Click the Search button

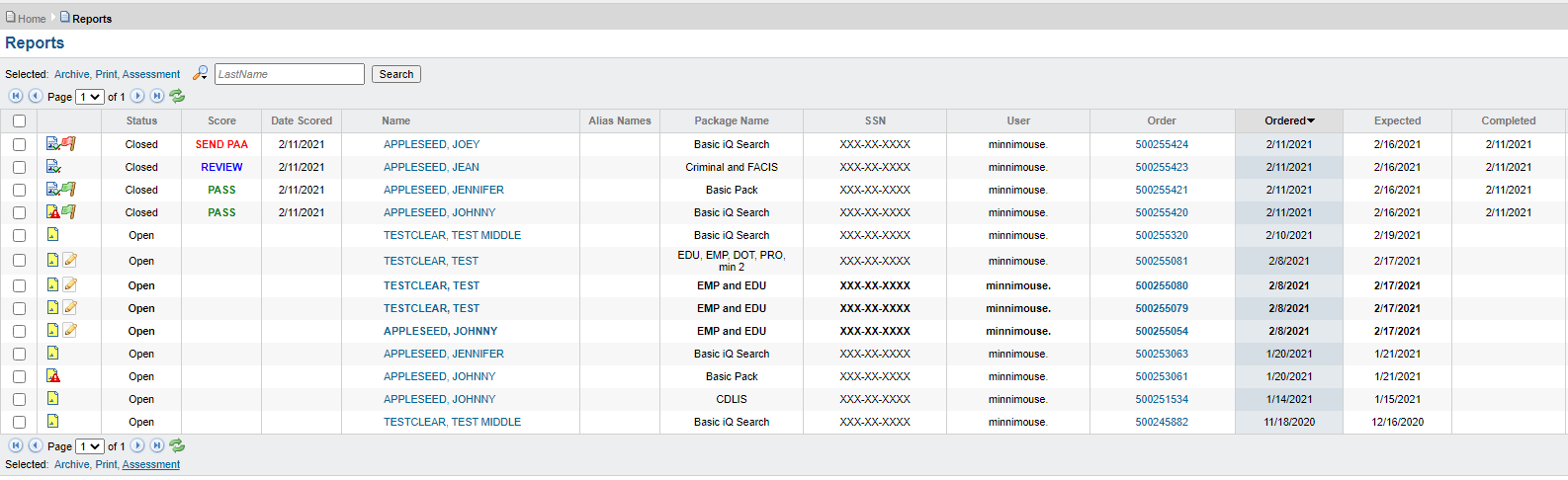click(x=396, y=74)
